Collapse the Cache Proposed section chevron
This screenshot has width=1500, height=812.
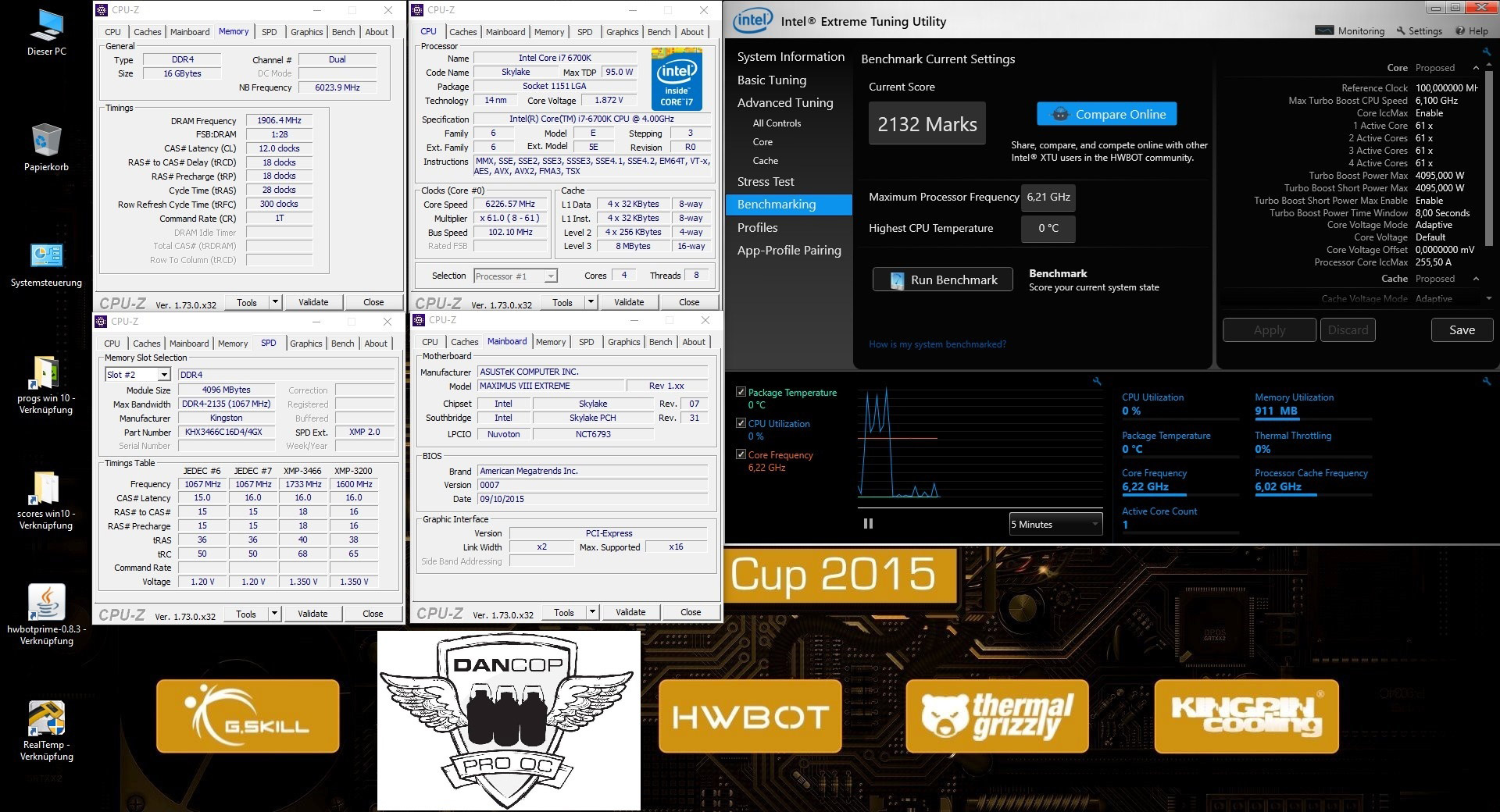(1476, 279)
